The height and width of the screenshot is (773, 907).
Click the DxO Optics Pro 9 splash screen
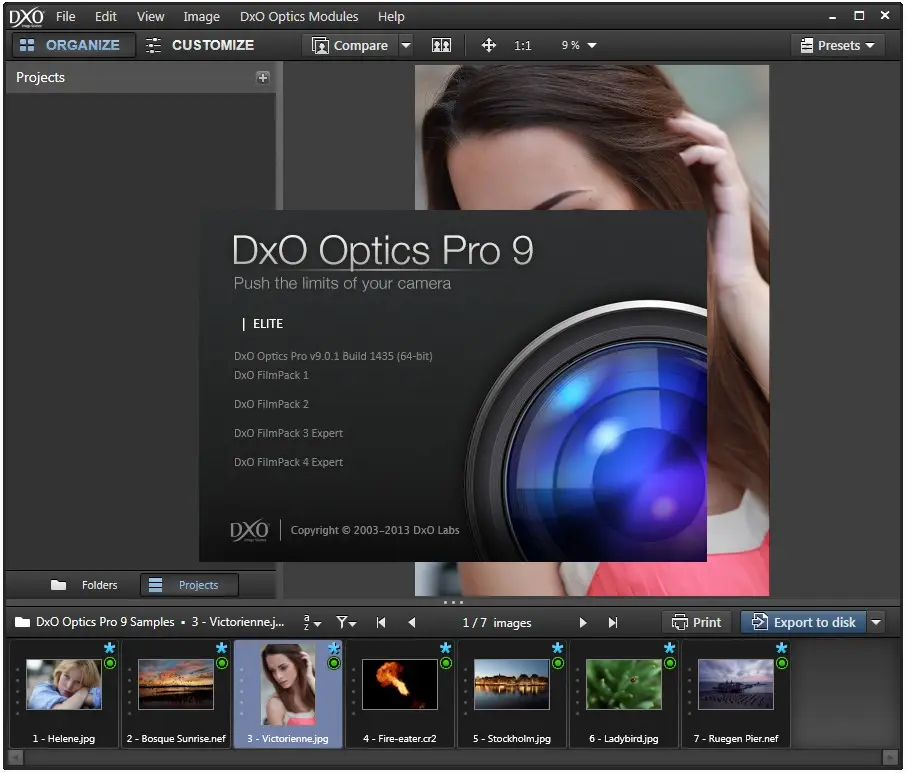click(x=453, y=385)
